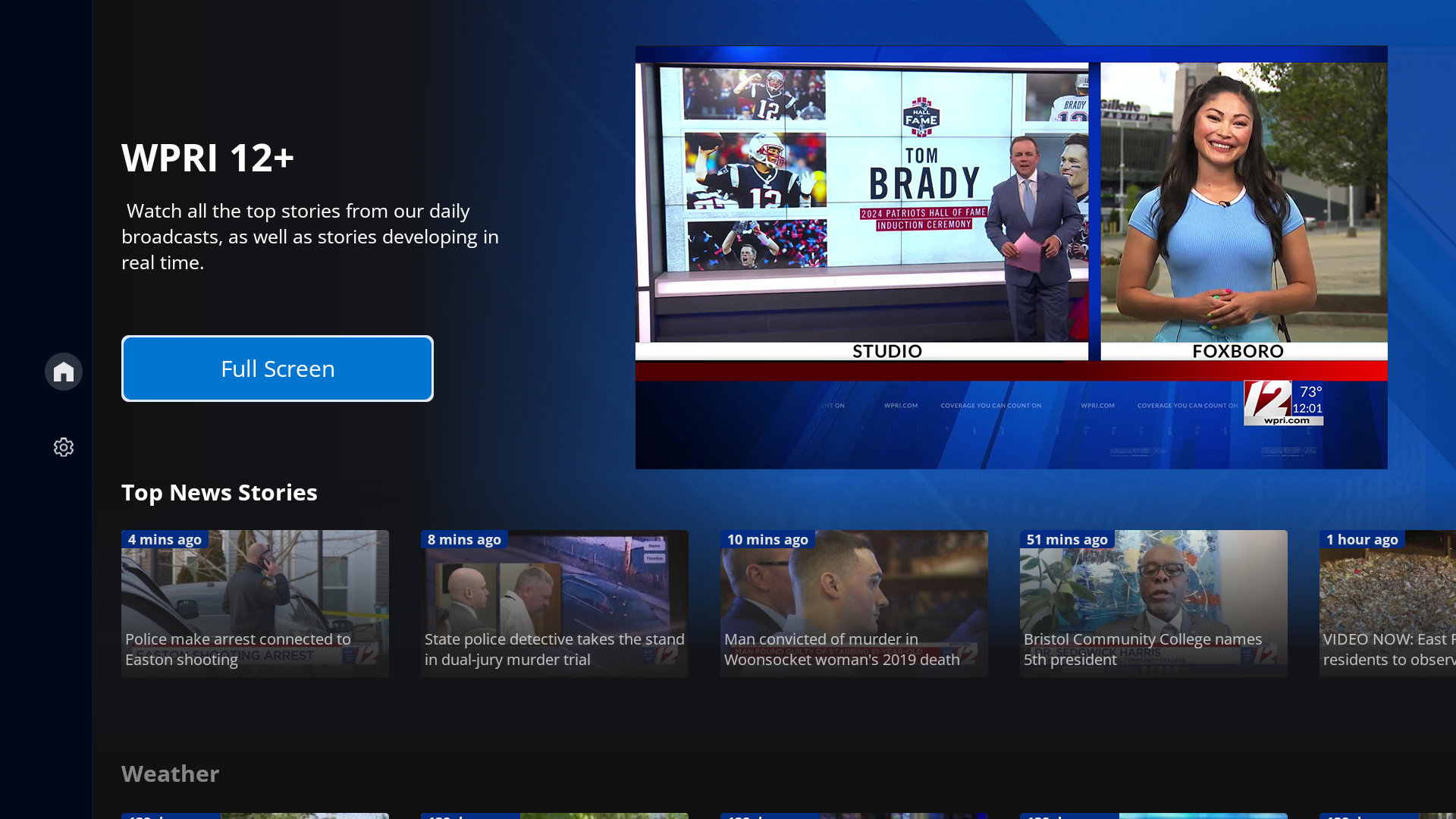Open the Woonsocket 2019 death conviction story

click(x=854, y=603)
